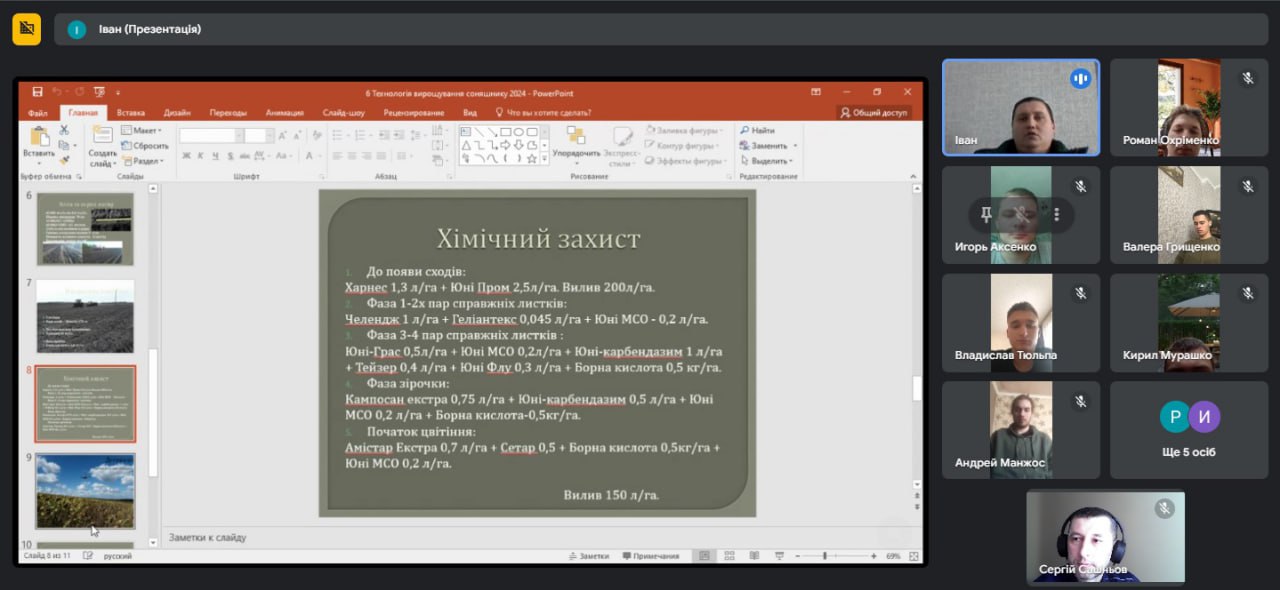The image size is (1280, 590).
Task: Toggle align left in Абзац group
Action: [x=337, y=156]
